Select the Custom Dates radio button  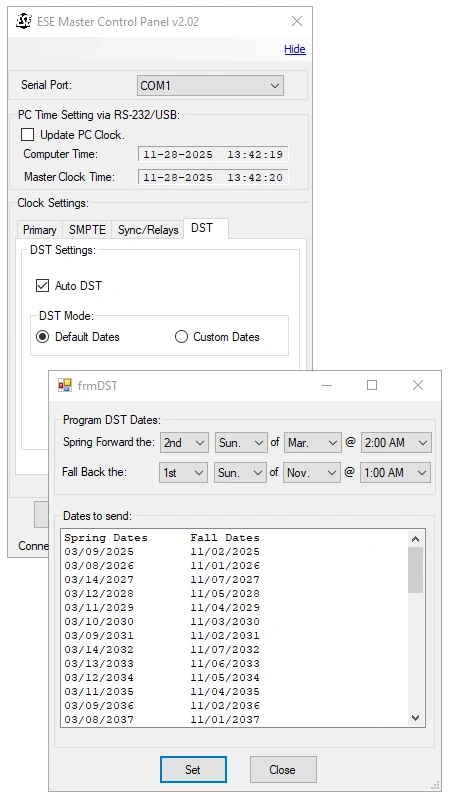click(x=181, y=337)
